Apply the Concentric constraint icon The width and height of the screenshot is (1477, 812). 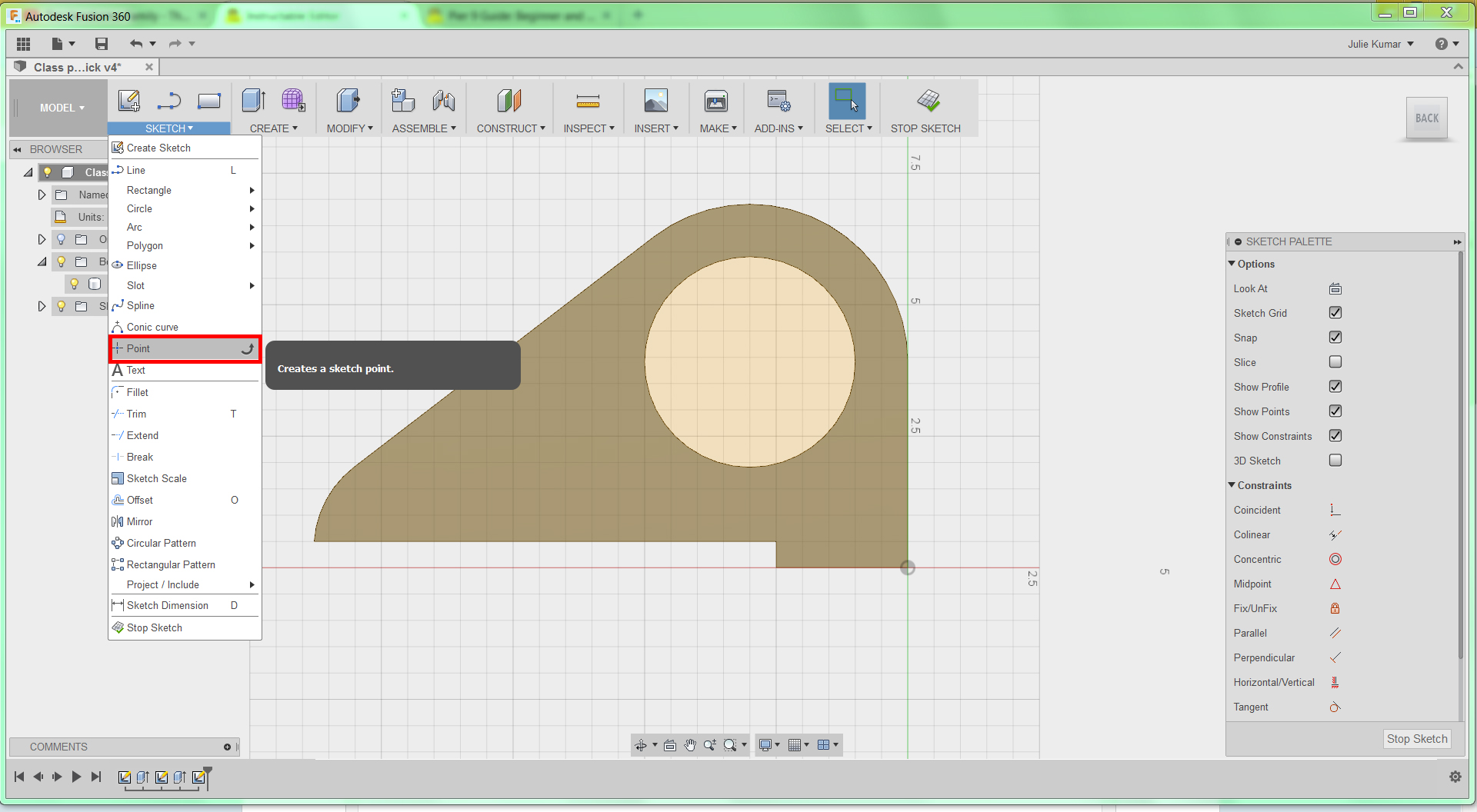coord(1335,559)
